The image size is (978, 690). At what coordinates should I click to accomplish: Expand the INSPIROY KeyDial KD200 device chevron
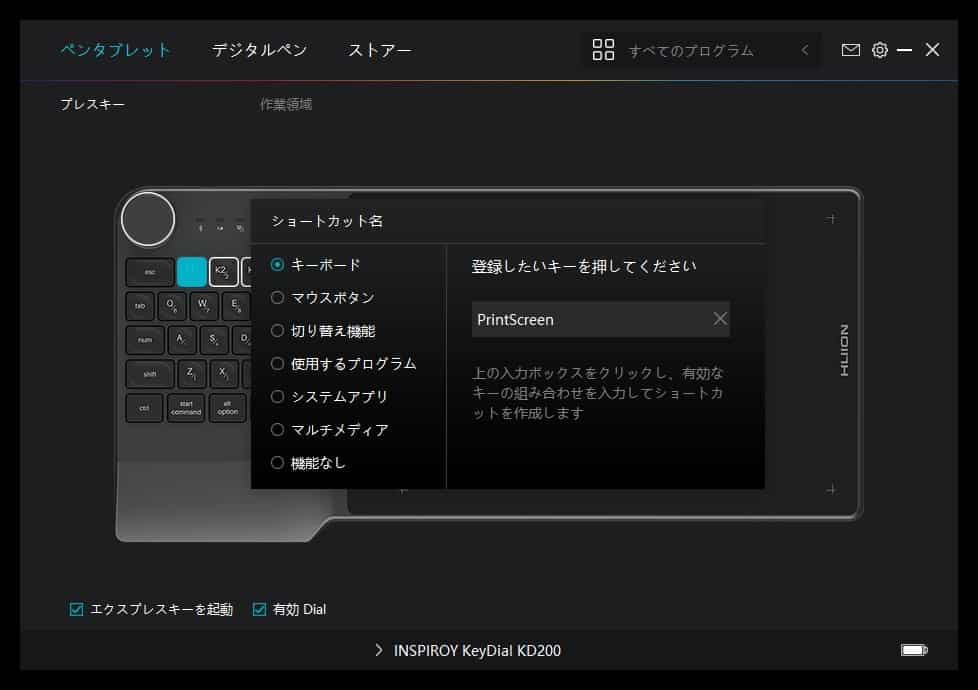(x=379, y=650)
